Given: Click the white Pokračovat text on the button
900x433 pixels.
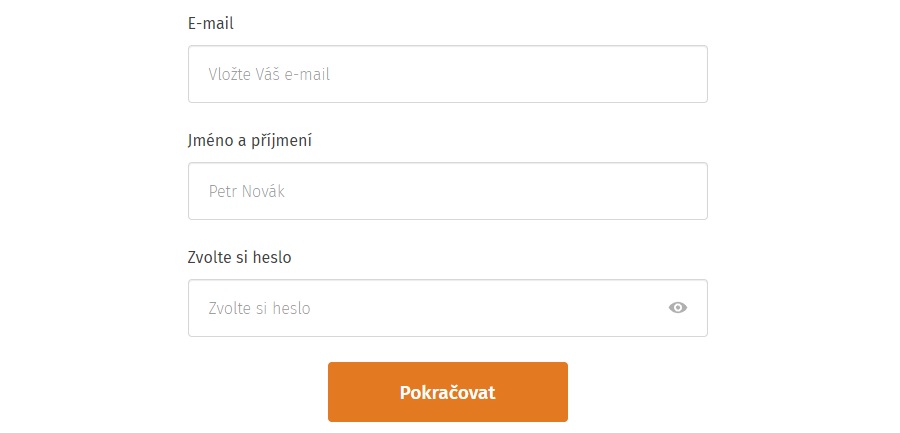Looking at the screenshot, I should coord(448,393).
